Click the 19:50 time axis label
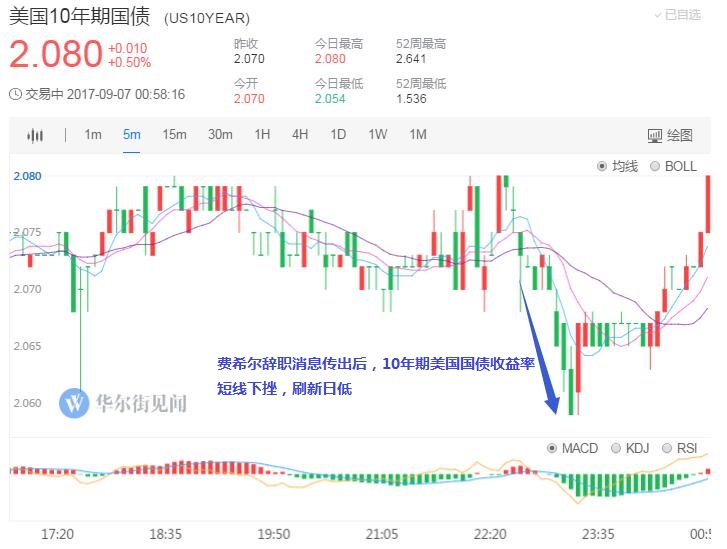 274,534
